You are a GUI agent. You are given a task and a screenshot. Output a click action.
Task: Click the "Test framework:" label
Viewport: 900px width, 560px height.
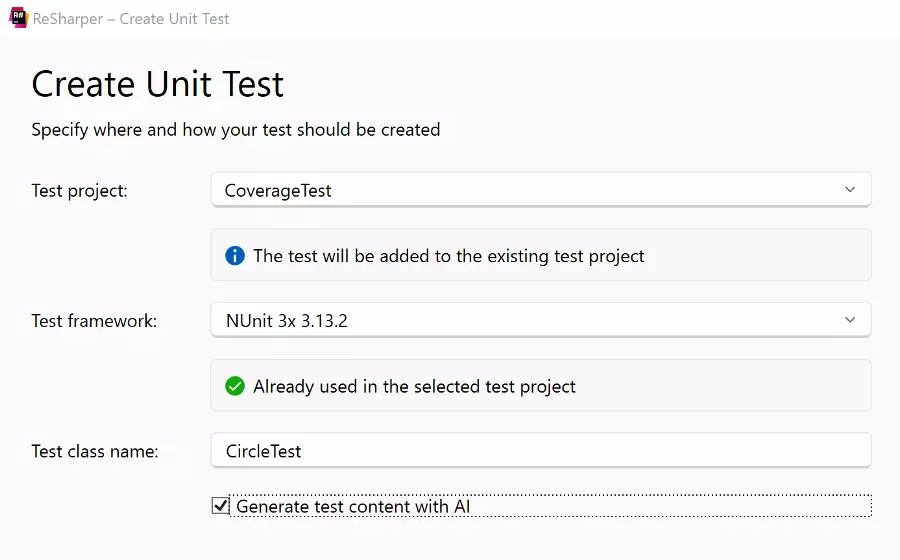[x=94, y=321]
